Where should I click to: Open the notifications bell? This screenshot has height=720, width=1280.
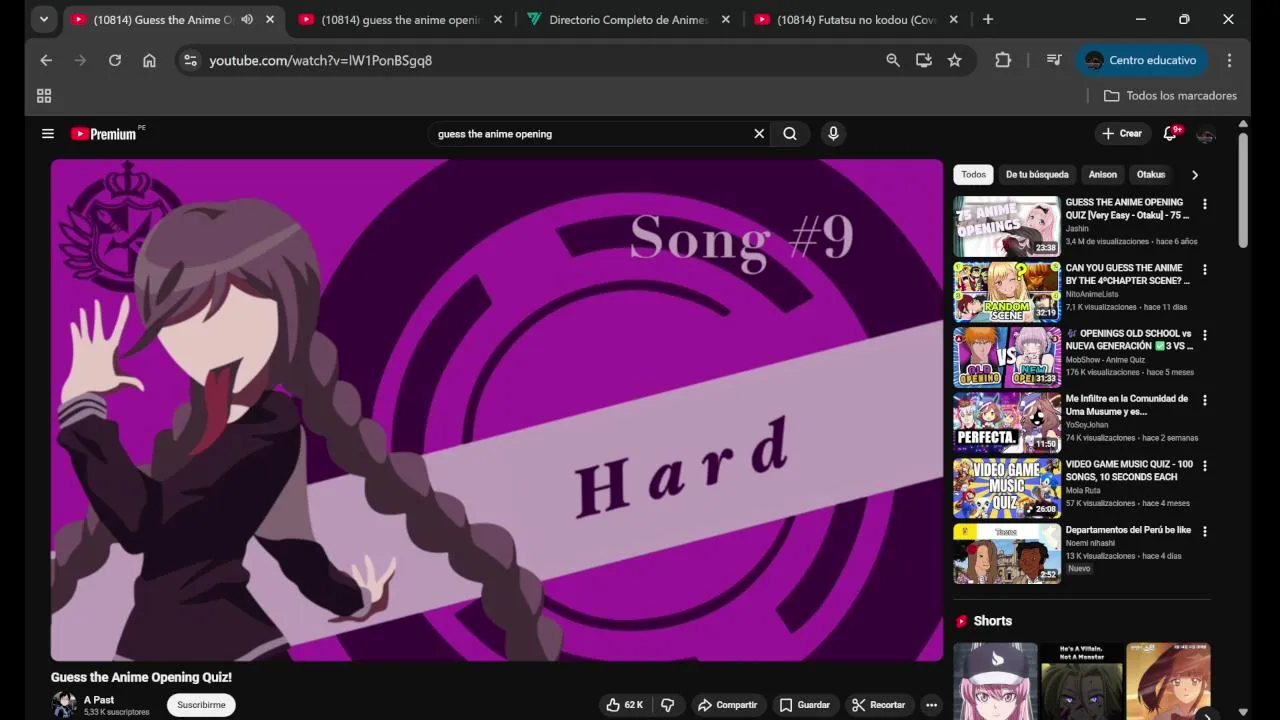(x=1170, y=134)
